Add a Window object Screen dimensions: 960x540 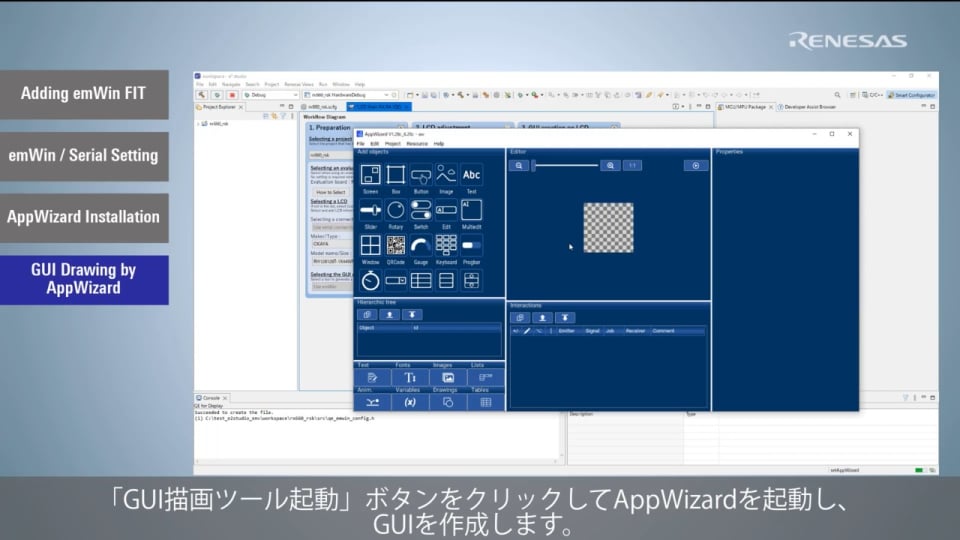tap(371, 245)
